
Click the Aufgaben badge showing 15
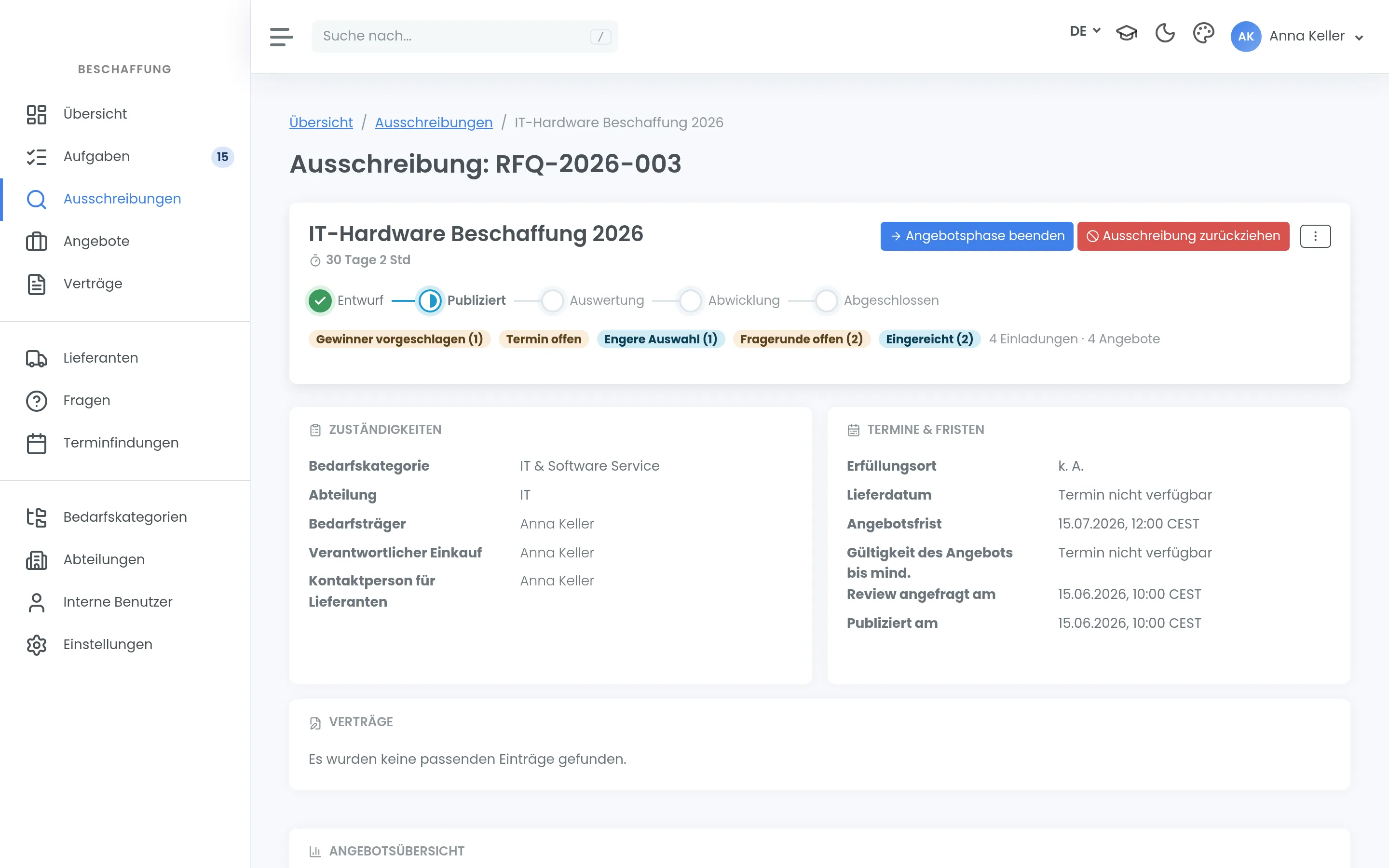point(222,157)
